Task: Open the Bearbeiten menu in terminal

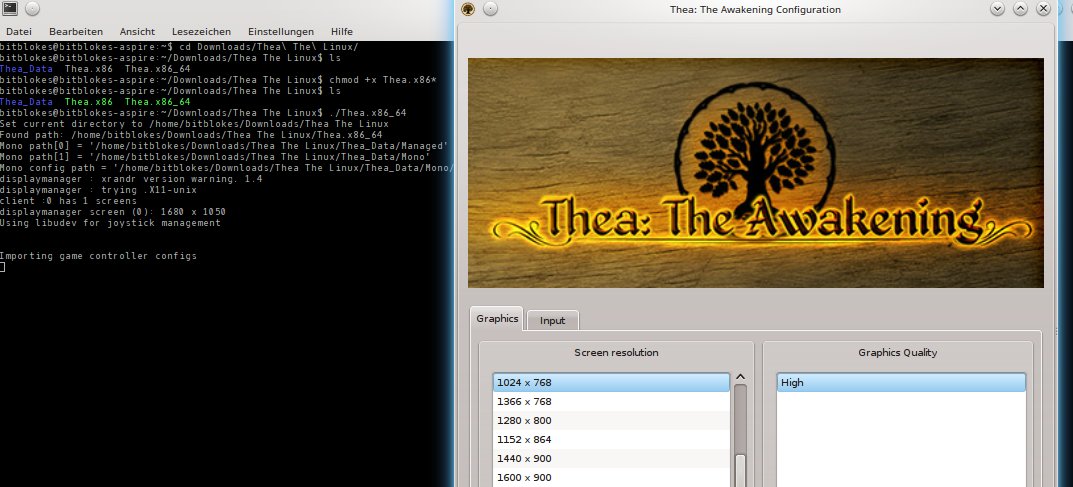Action: tap(76, 31)
